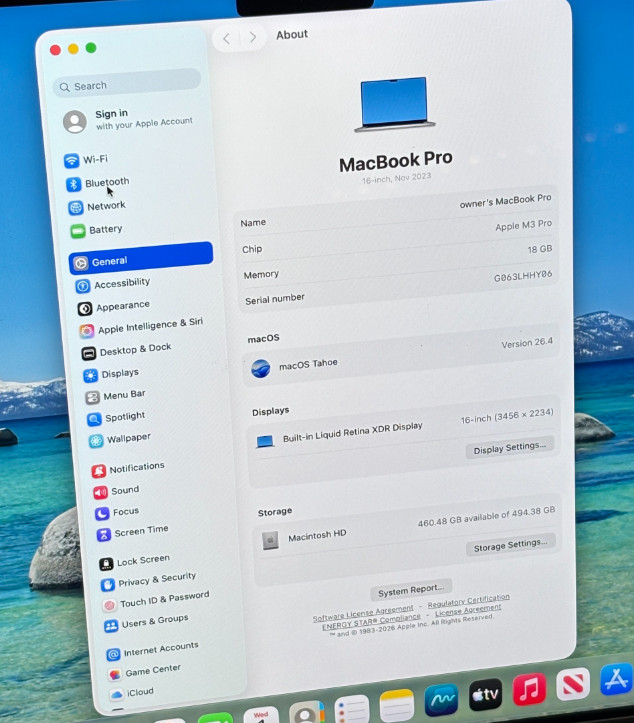Screen dimensions: 634x723
Task: Open Battery settings
Action: click(96, 230)
